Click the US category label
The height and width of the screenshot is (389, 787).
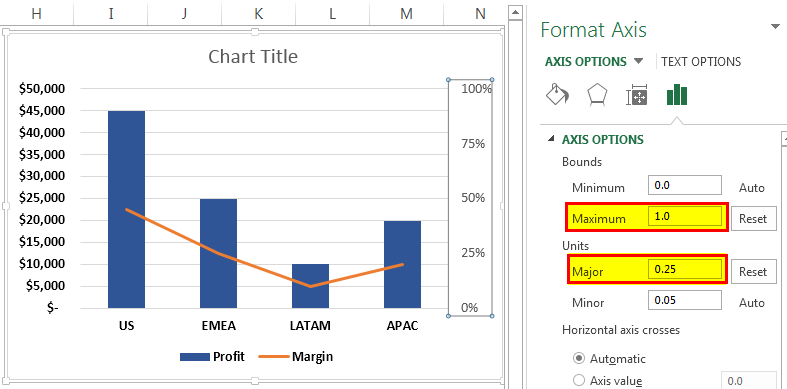pyautogui.click(x=126, y=326)
